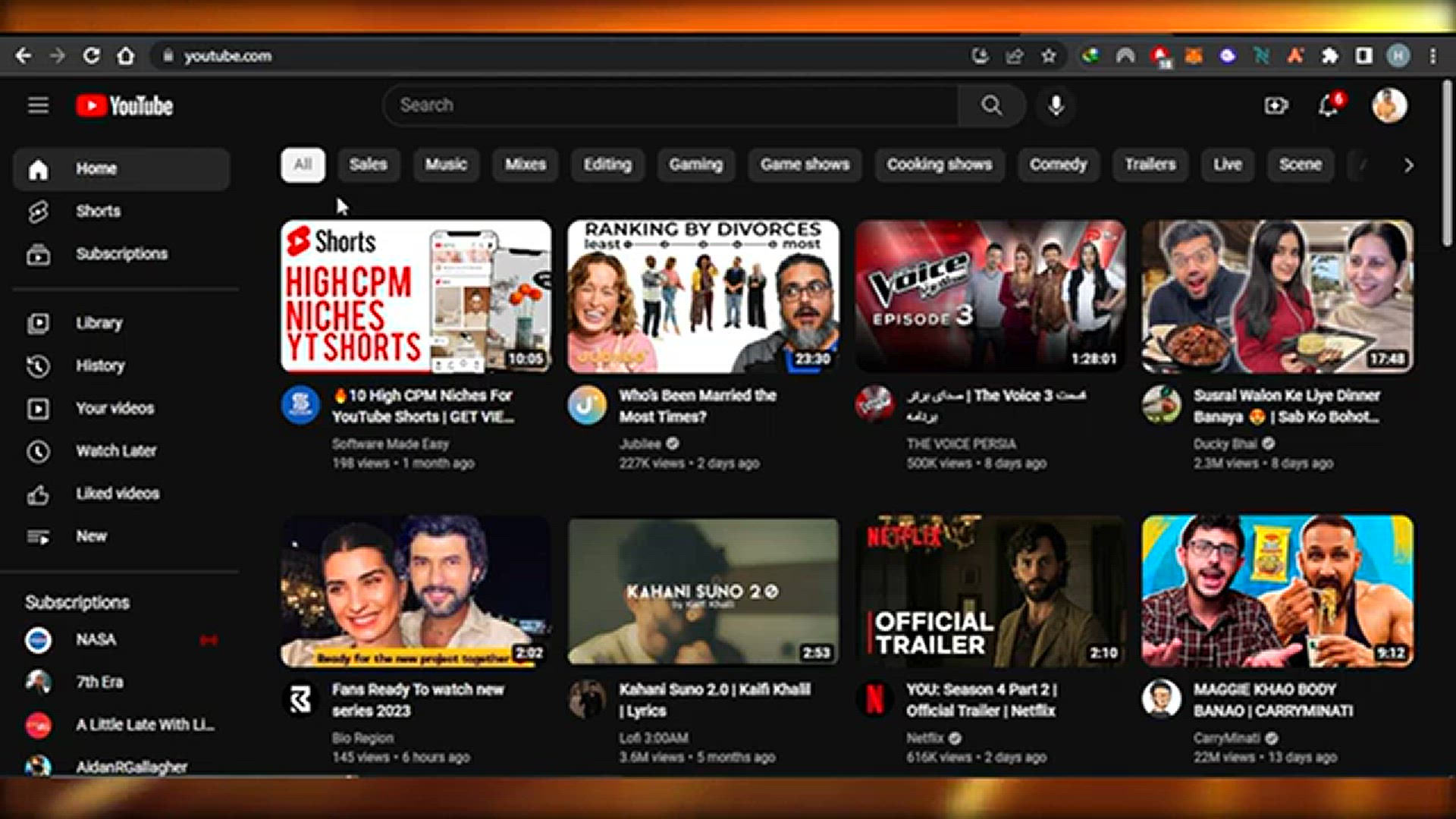Open the Ranking by Divorces thumbnail
The image size is (1456, 819).
click(x=703, y=297)
